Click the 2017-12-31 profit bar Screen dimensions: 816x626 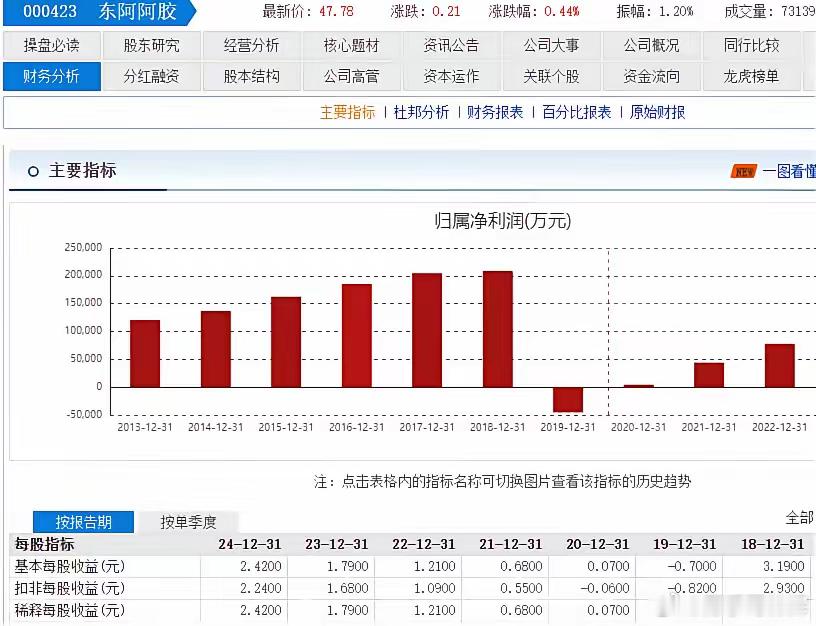(x=427, y=330)
